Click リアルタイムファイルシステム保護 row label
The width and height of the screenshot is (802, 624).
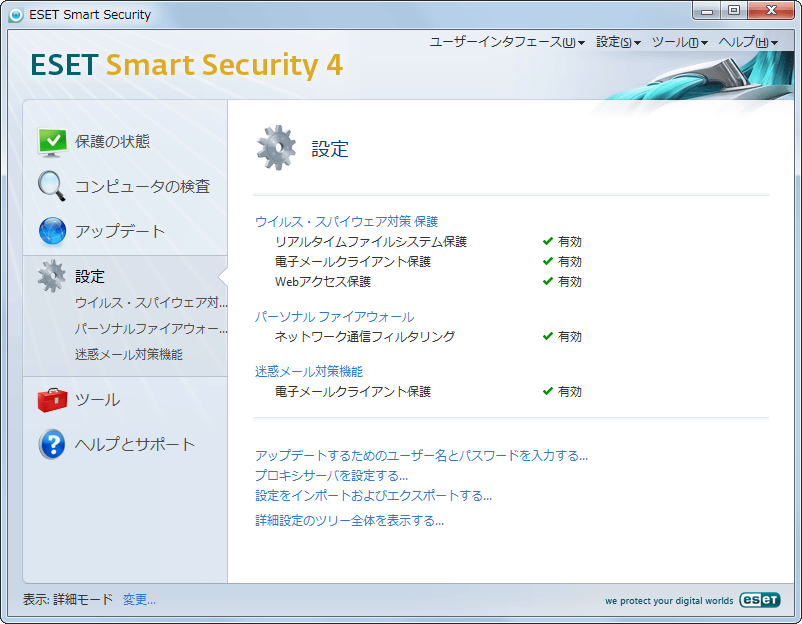371,241
